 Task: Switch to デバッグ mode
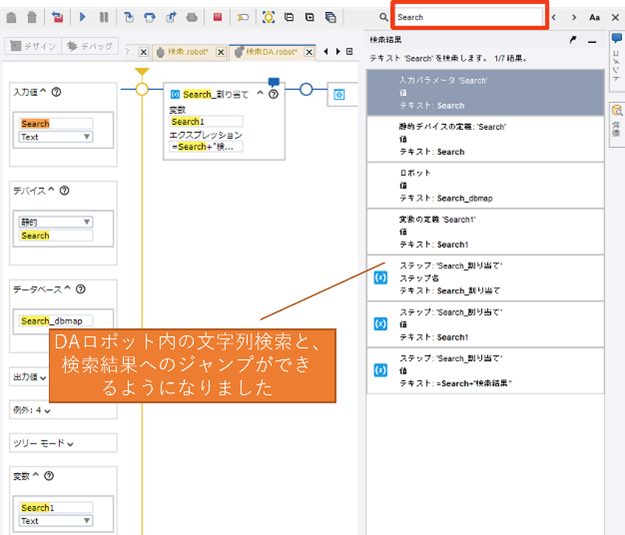90,46
